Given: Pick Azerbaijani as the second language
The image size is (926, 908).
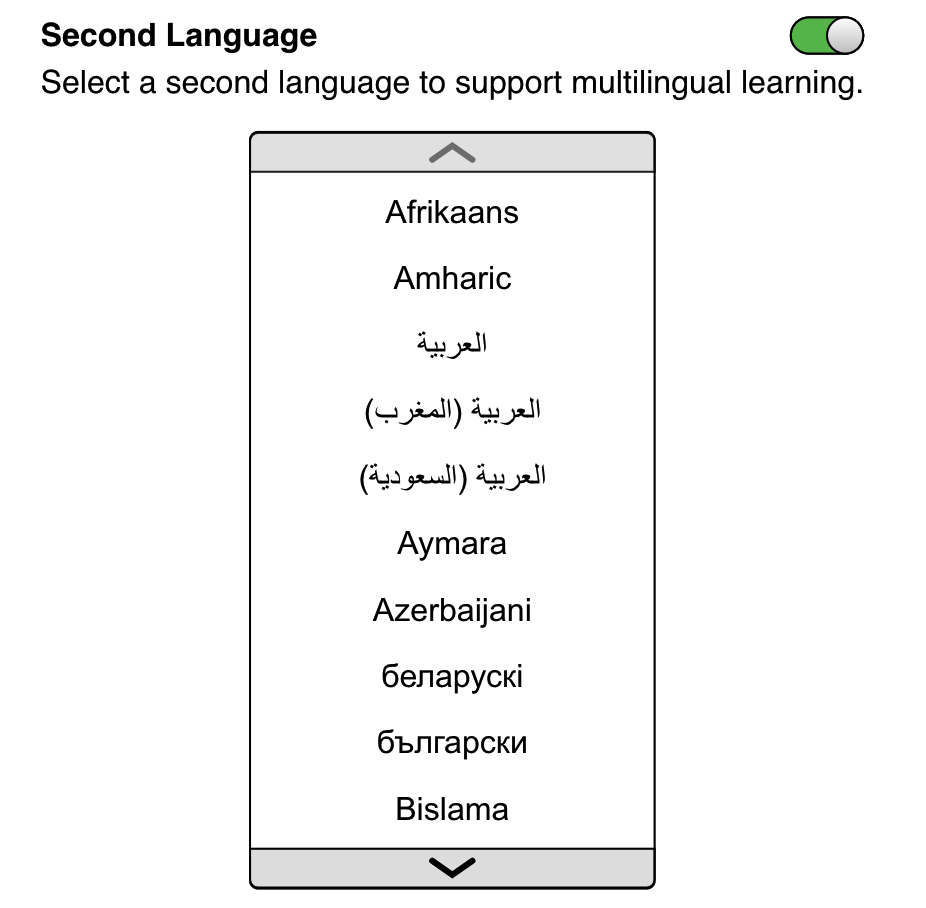Looking at the screenshot, I should (x=452, y=609).
